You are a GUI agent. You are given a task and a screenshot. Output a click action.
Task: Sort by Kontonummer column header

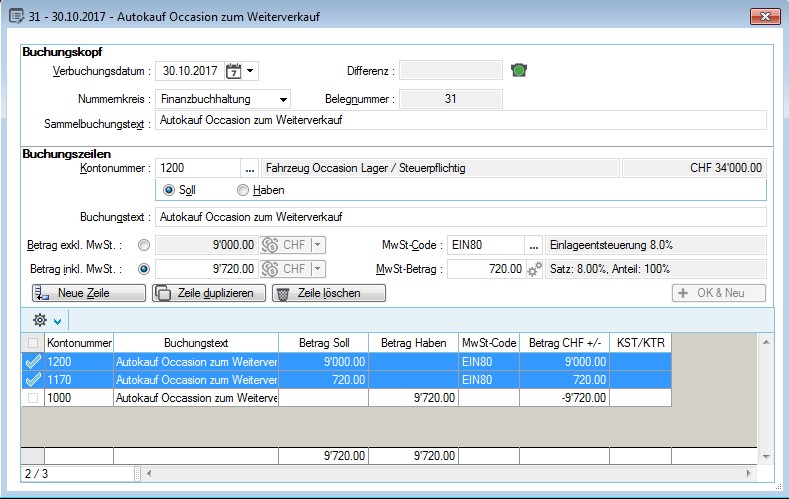tap(79, 343)
